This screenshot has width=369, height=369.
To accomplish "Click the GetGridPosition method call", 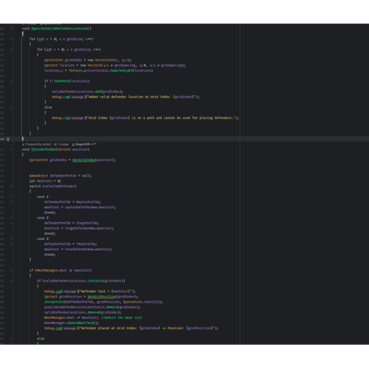I will (x=102, y=297).
